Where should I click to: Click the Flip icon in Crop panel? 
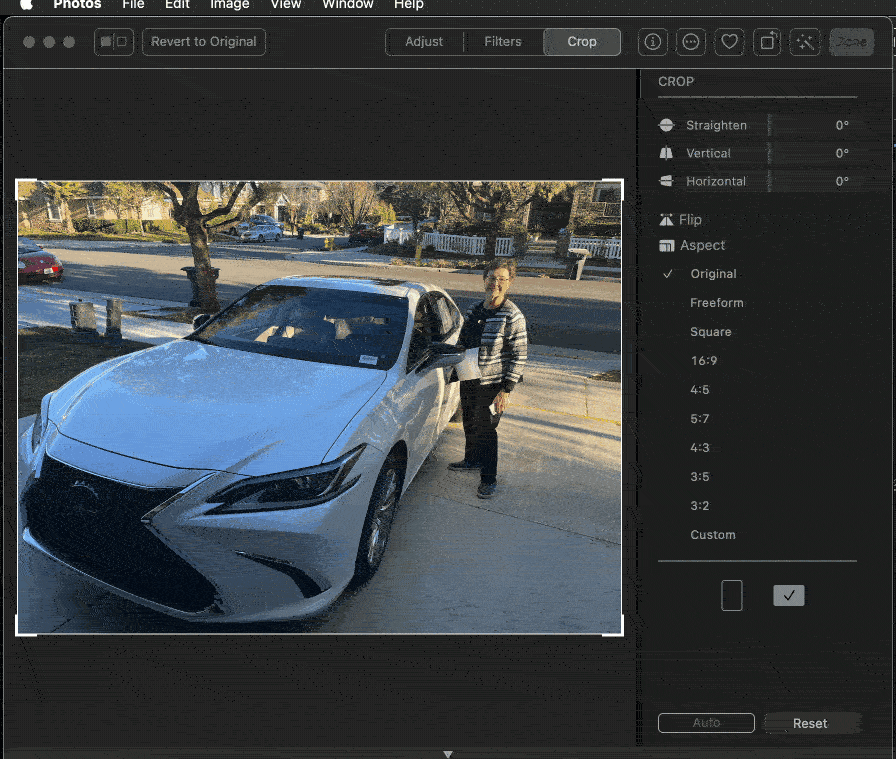click(x=667, y=220)
